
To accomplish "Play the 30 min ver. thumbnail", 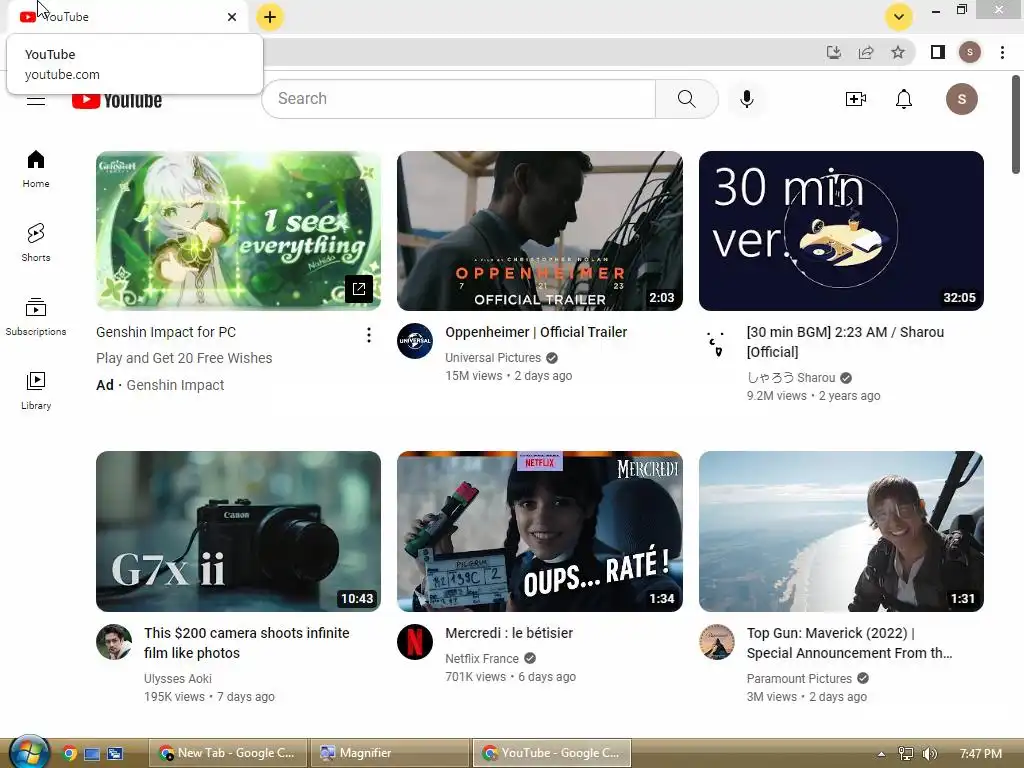I will pyautogui.click(x=841, y=231).
